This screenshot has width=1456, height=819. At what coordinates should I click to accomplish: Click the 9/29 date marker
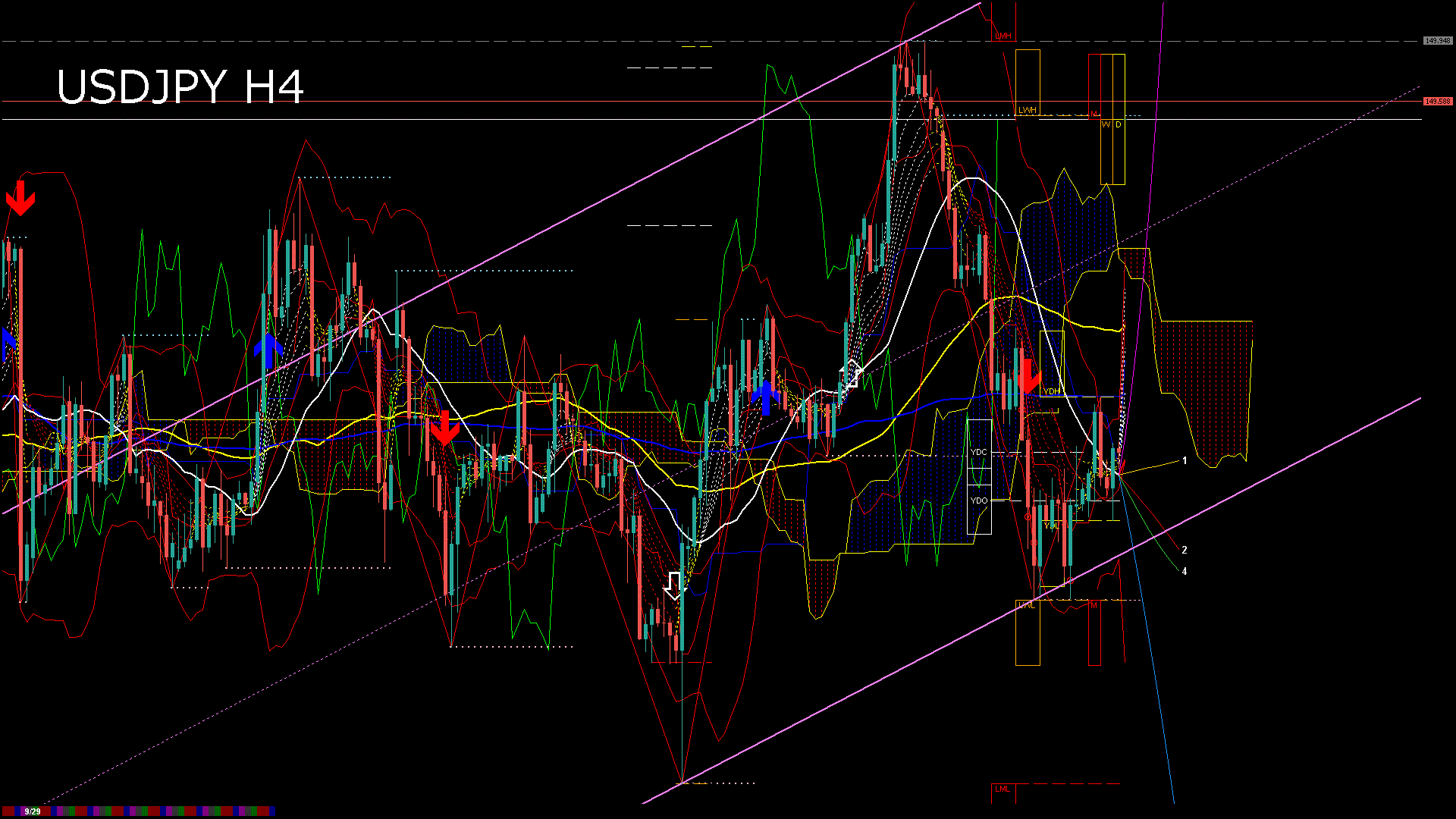(33, 811)
